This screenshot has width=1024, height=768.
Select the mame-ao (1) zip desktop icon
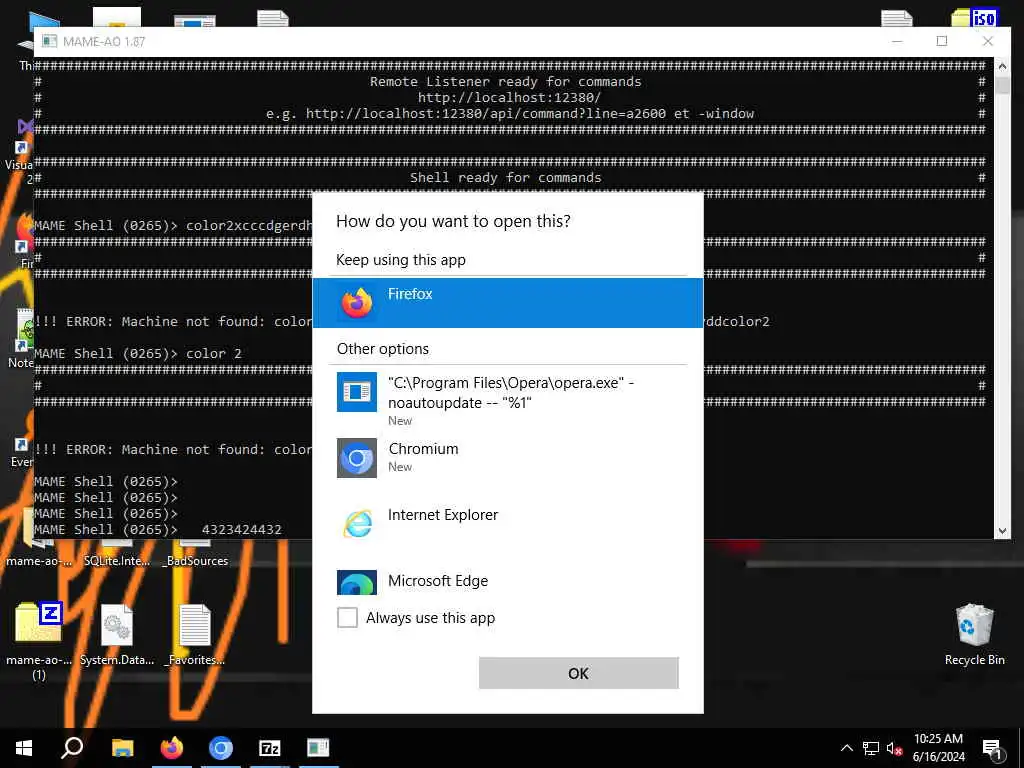pos(39,641)
